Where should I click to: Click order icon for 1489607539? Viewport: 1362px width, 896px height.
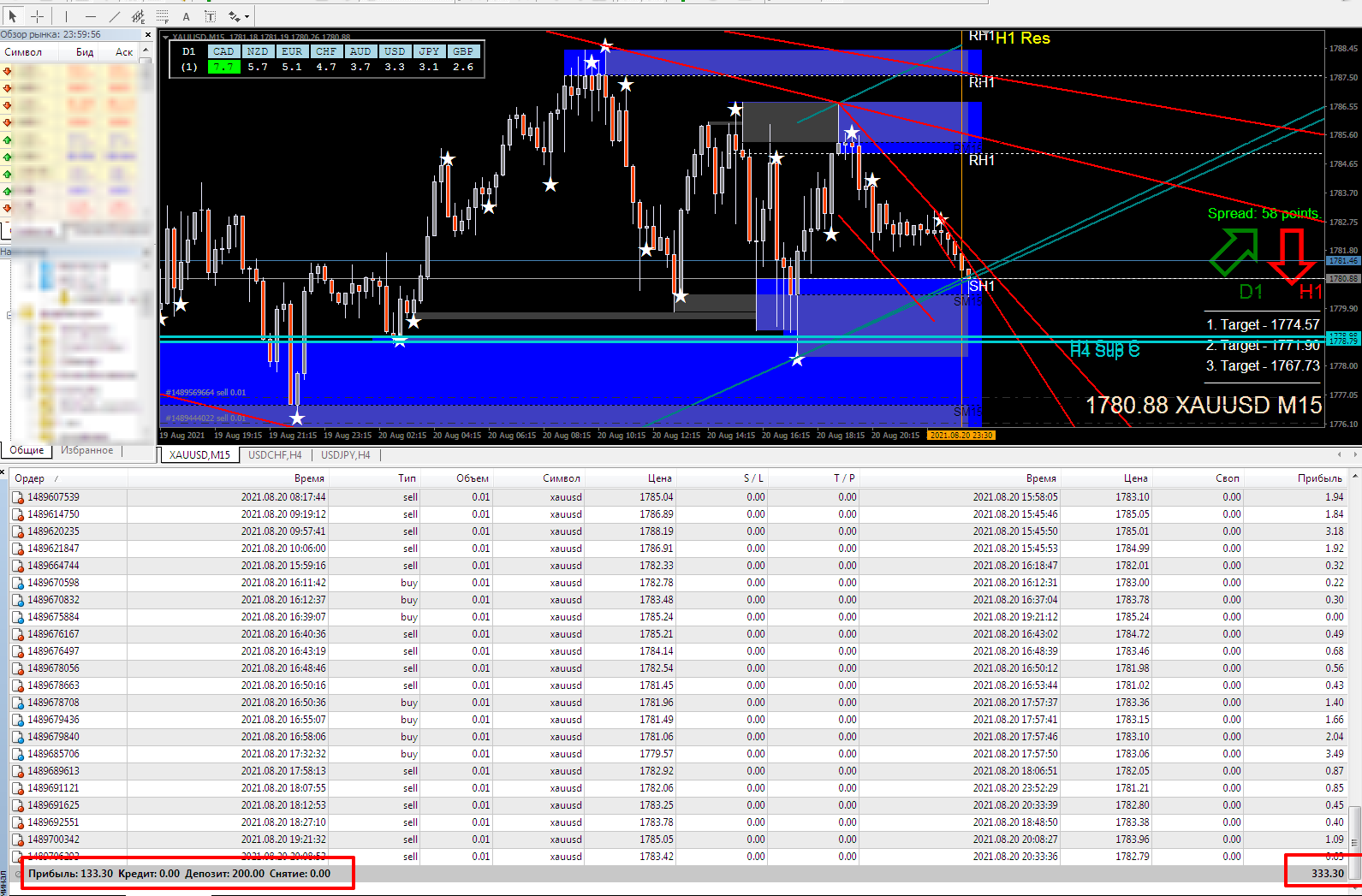pyautogui.click(x=18, y=497)
